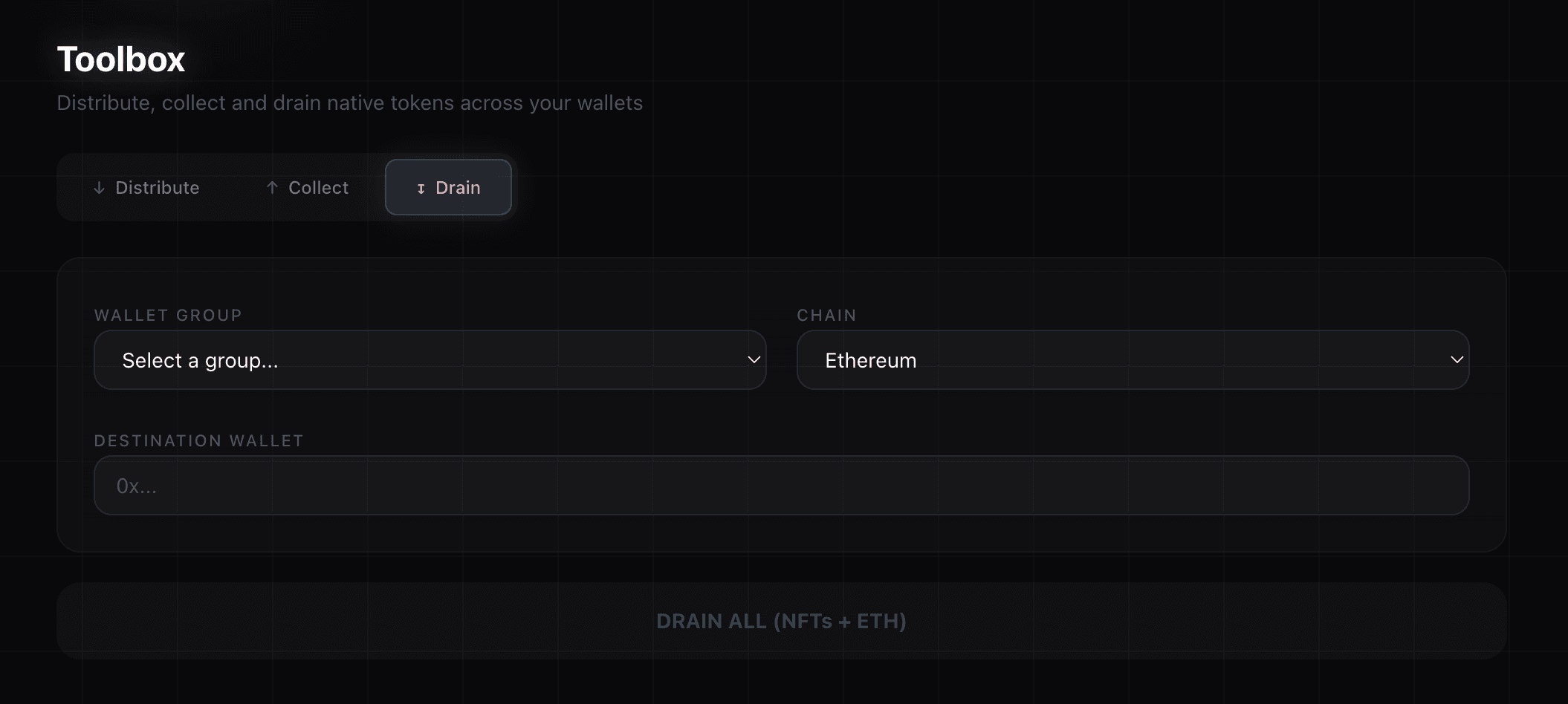Click the chevron on the Wallet Group selector

click(754, 360)
